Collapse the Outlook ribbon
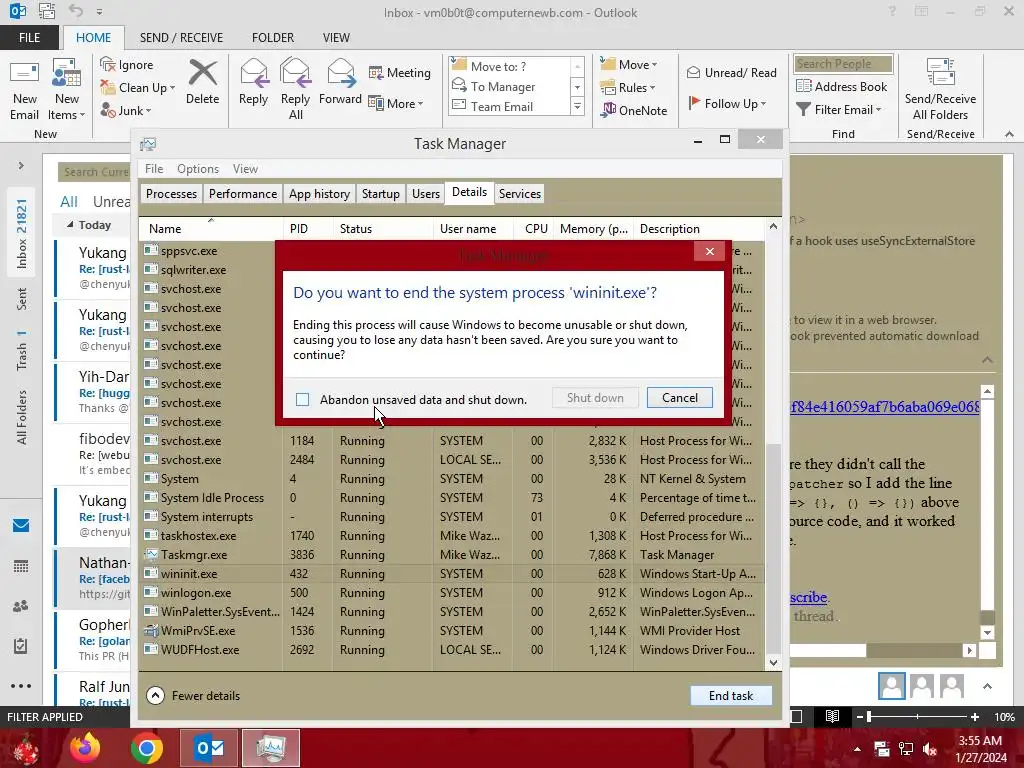The width and height of the screenshot is (1024, 768). (x=1009, y=134)
